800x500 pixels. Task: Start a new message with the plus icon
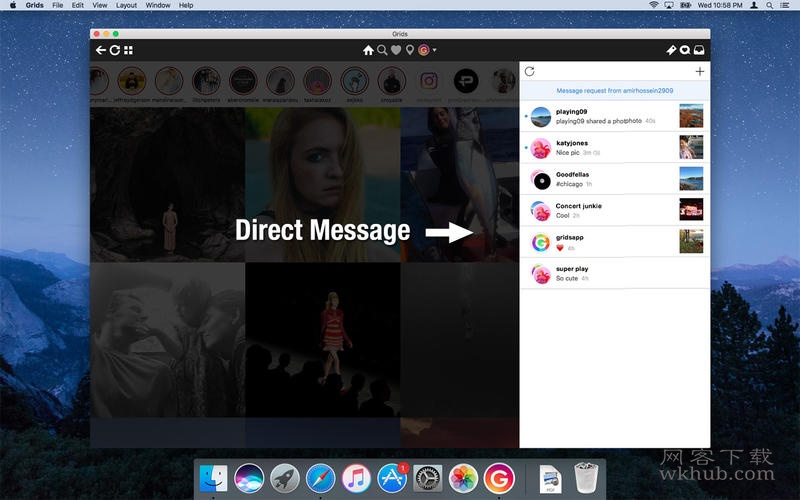(699, 71)
